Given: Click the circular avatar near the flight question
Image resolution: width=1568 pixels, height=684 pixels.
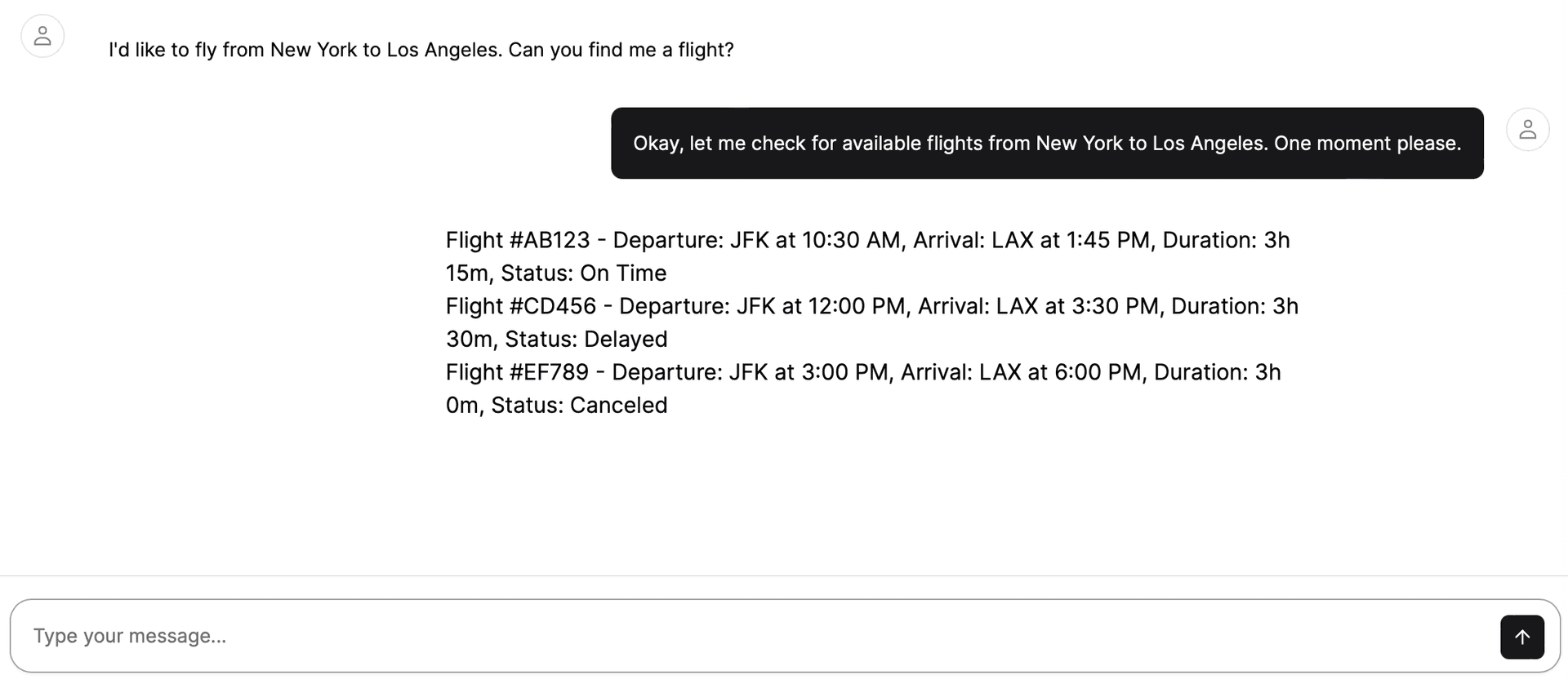Looking at the screenshot, I should click(42, 36).
